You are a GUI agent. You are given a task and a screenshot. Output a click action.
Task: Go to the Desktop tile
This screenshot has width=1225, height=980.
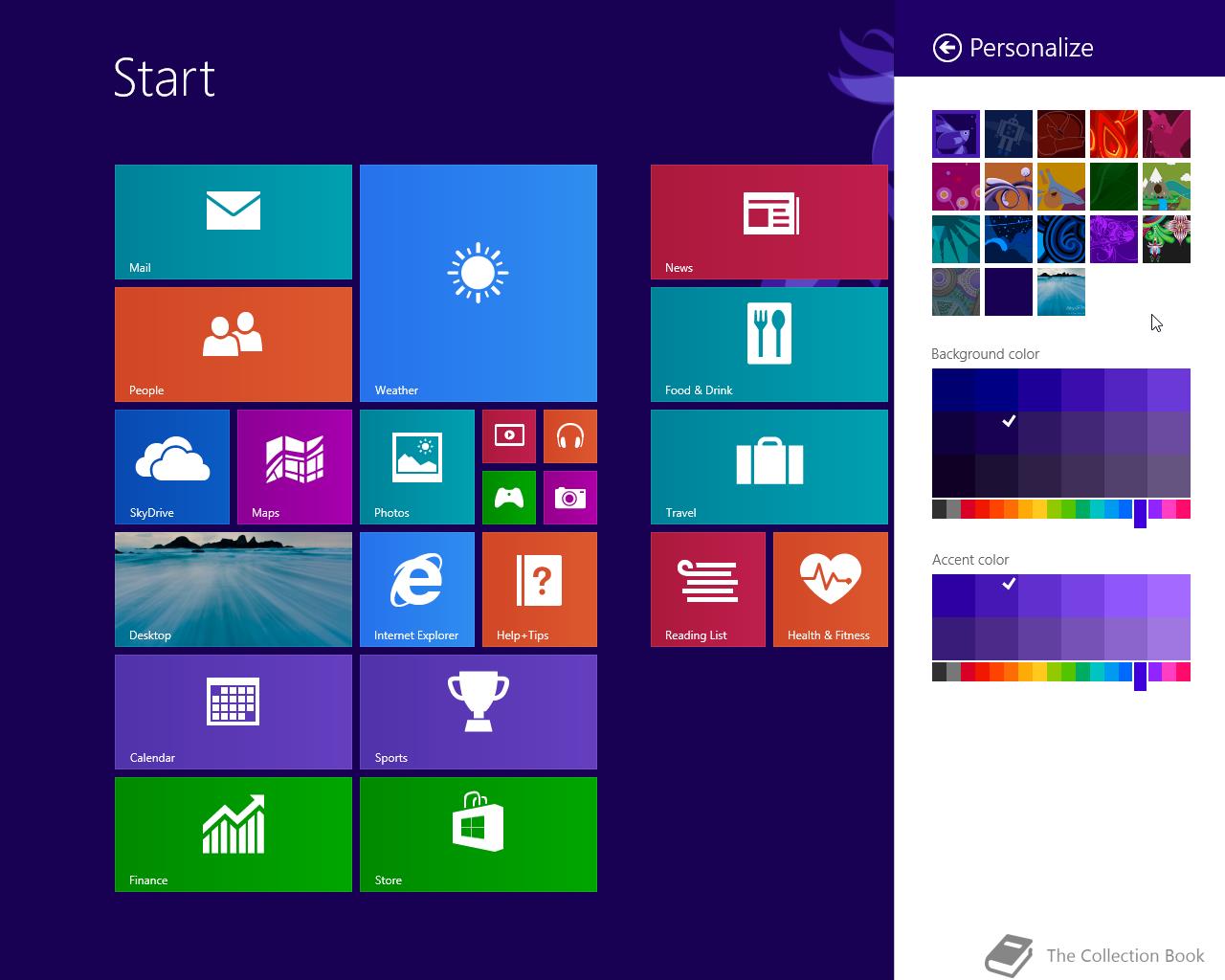click(x=234, y=590)
